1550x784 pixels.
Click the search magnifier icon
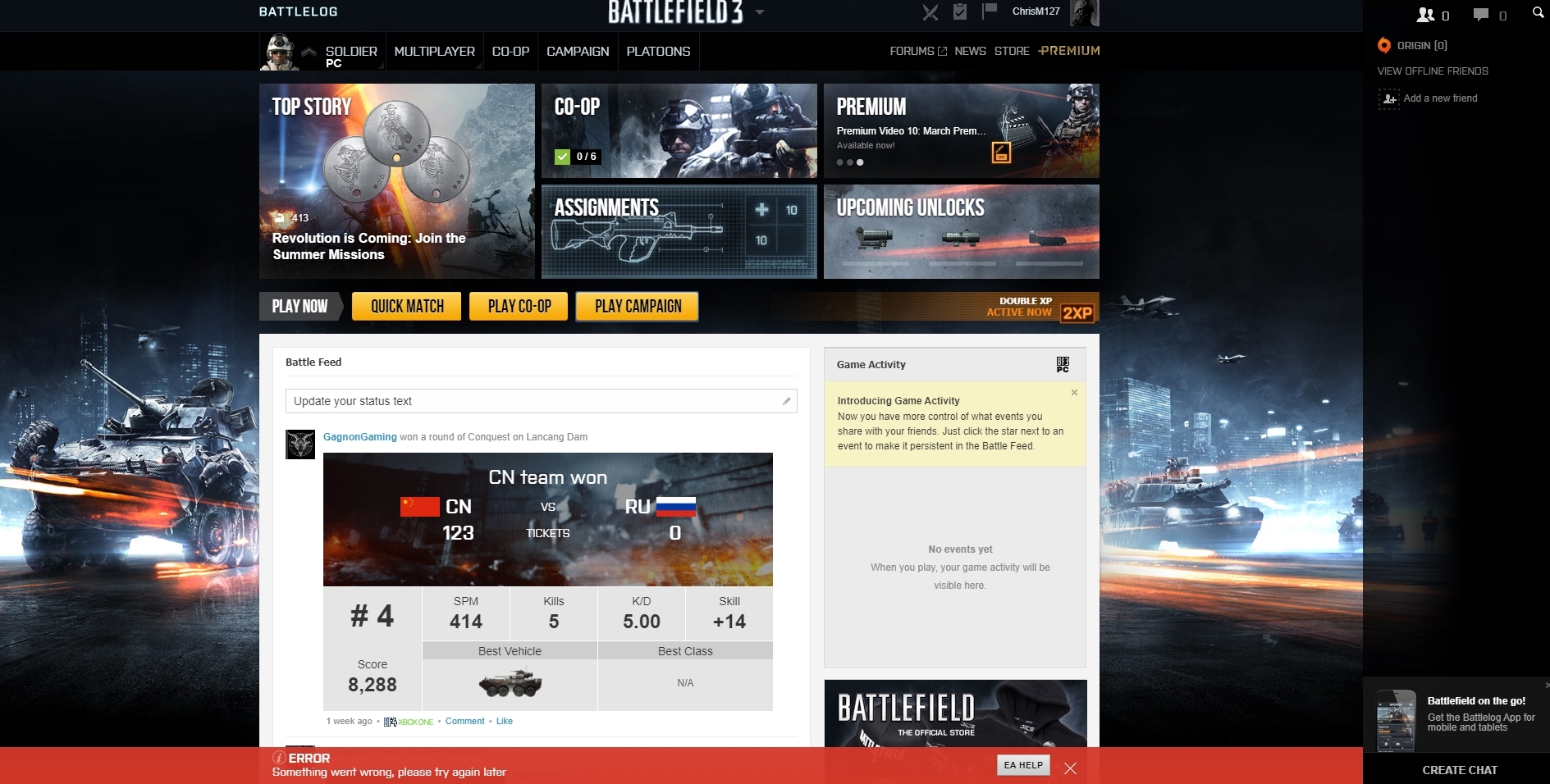pyautogui.click(x=1538, y=12)
